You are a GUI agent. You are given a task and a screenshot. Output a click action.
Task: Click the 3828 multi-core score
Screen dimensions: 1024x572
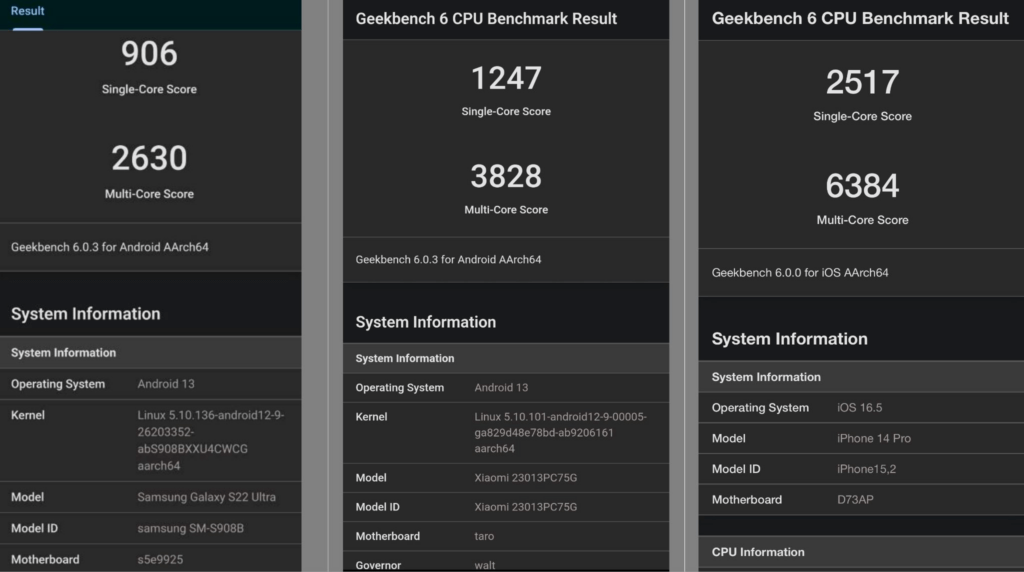[506, 176]
